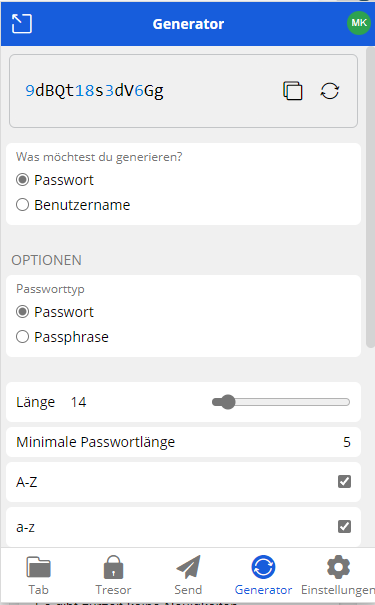The width and height of the screenshot is (375, 605).
Task: Open Einstellungen gear icon
Action: (x=338, y=567)
